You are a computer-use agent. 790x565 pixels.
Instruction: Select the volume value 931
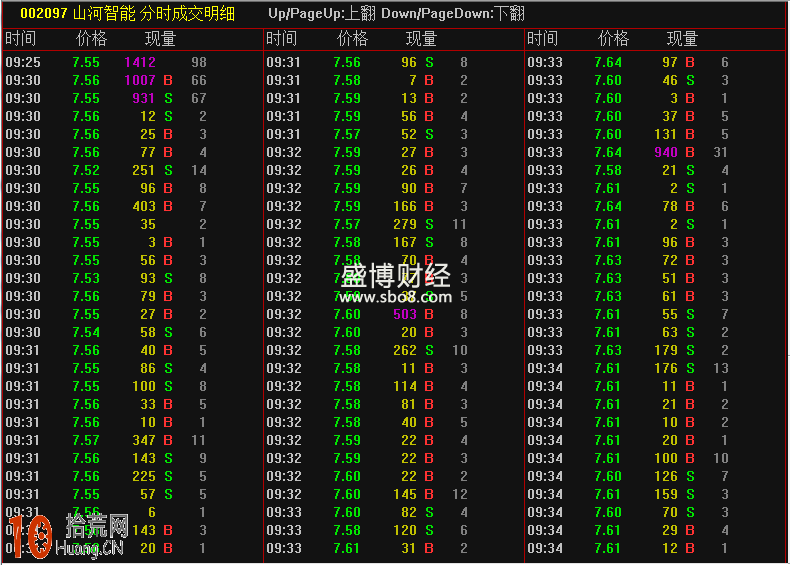point(144,98)
